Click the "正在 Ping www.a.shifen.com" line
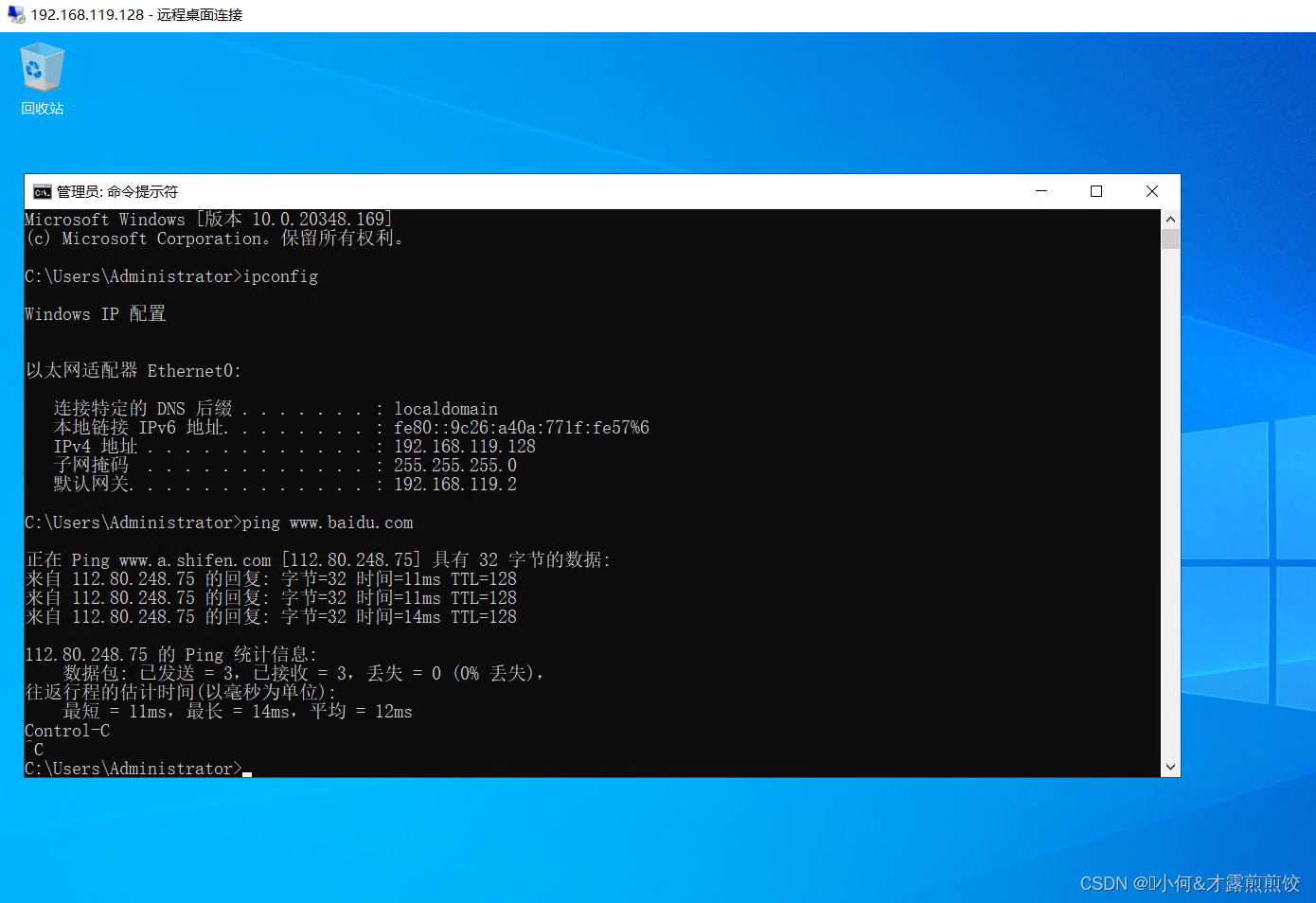The width and height of the screenshot is (1316, 903). pos(318,560)
